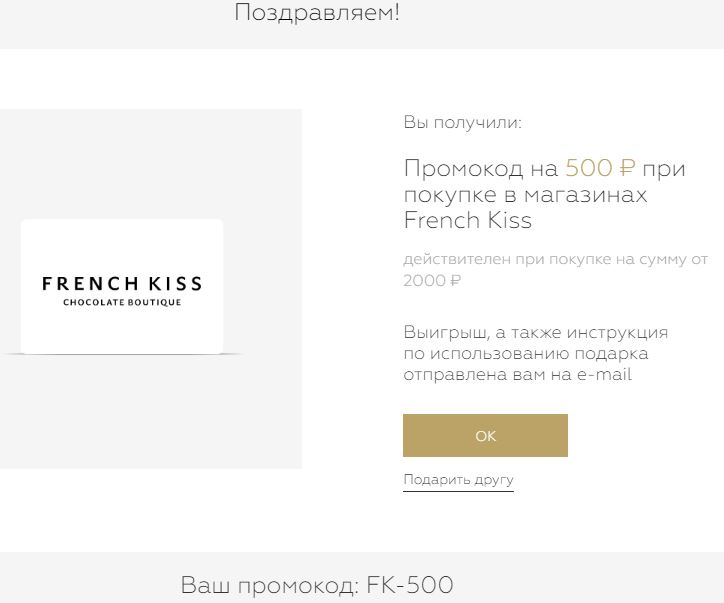This screenshot has width=724, height=603.
Task: Open the "Подарить другу" link
Action: tap(458, 480)
